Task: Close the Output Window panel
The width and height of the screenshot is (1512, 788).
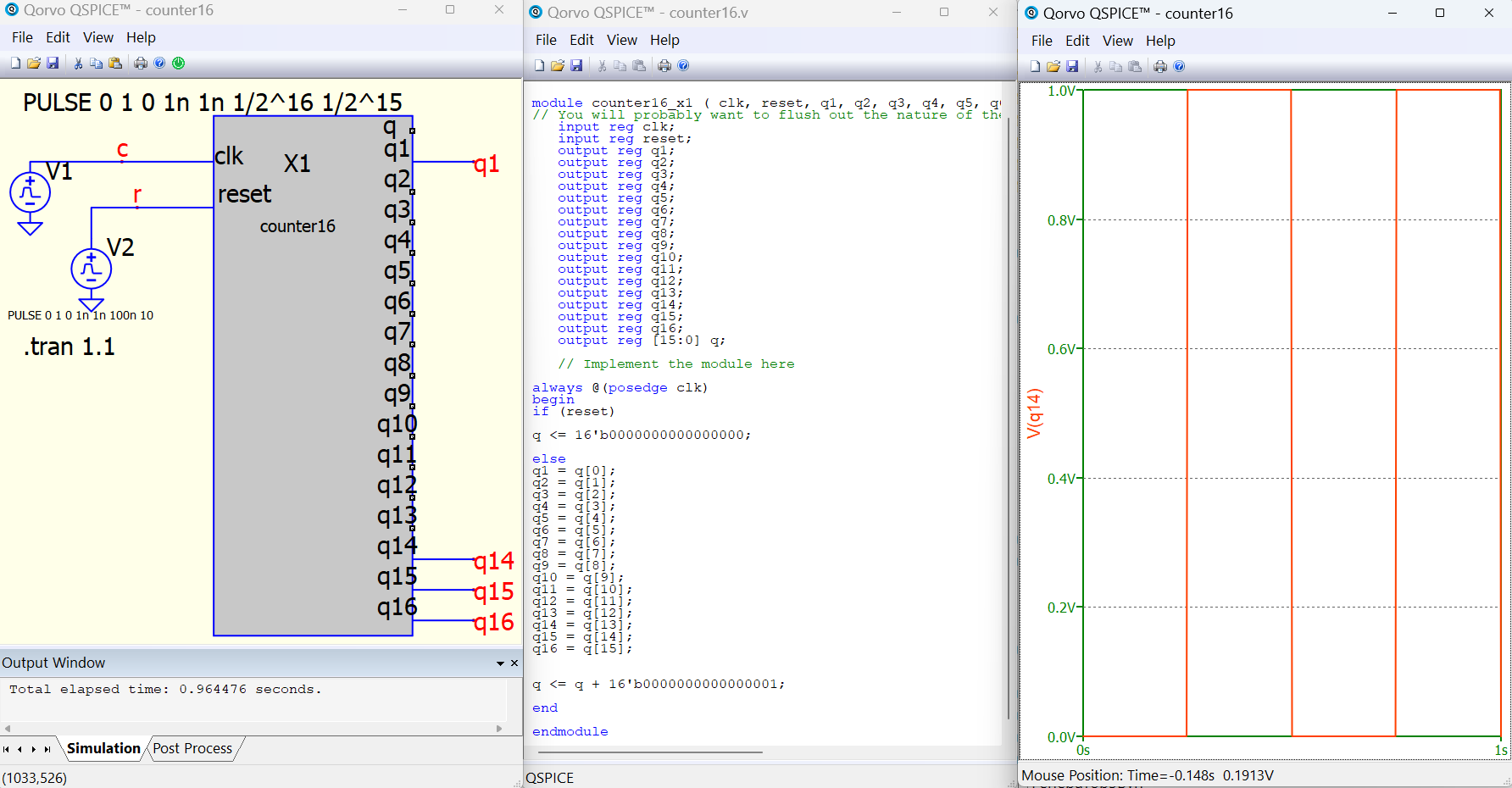Action: tap(514, 663)
